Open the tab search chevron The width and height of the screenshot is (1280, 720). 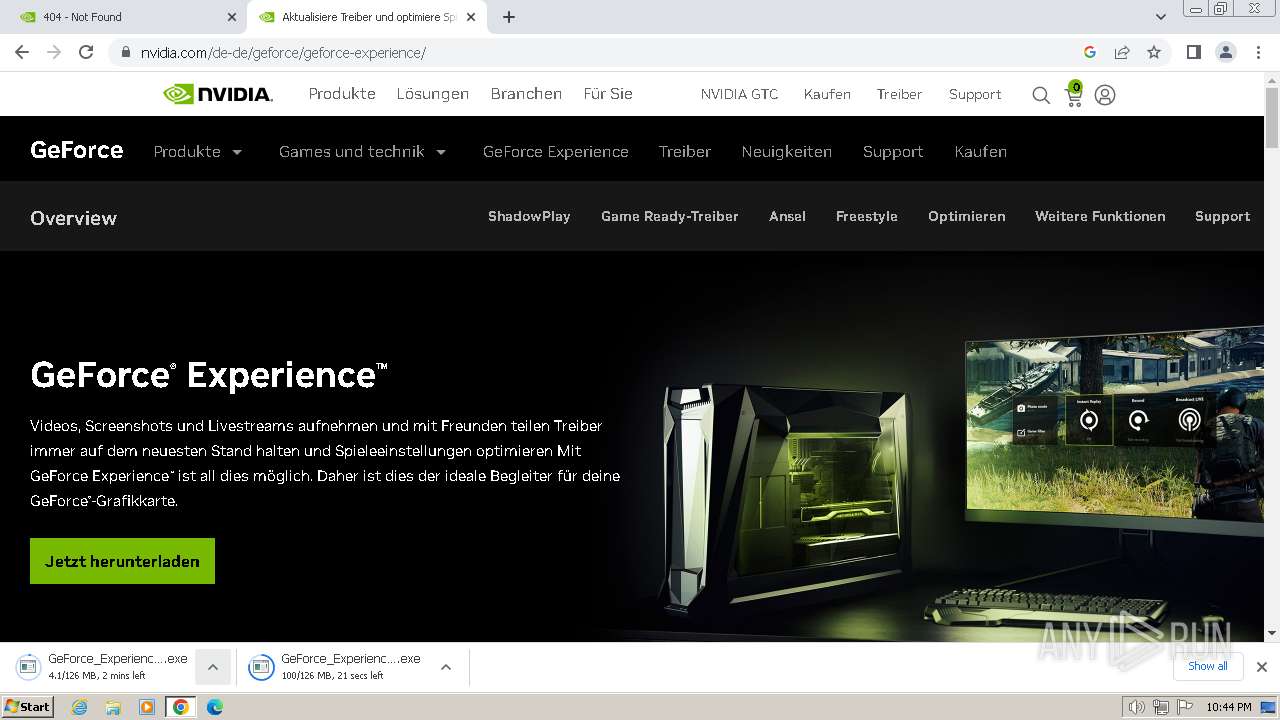pos(1160,17)
